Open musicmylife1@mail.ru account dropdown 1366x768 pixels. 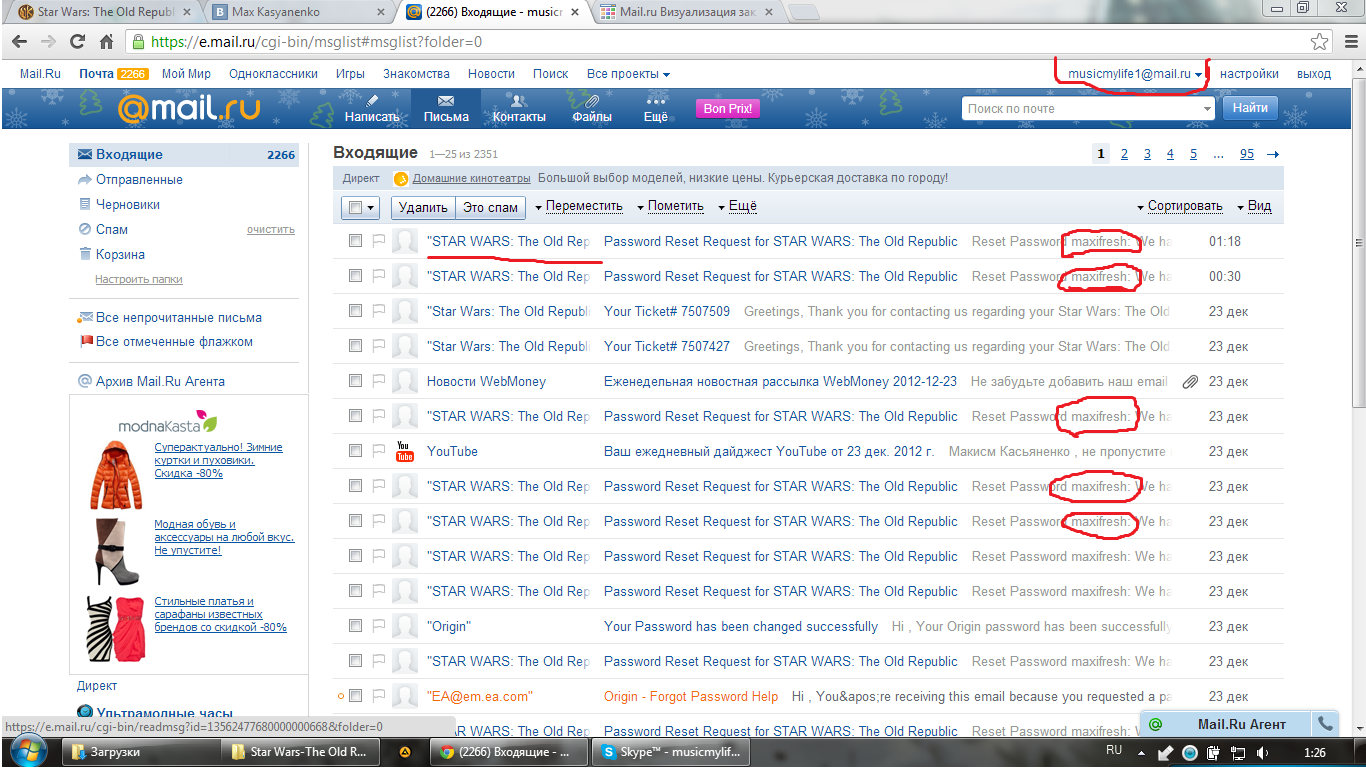[1135, 74]
